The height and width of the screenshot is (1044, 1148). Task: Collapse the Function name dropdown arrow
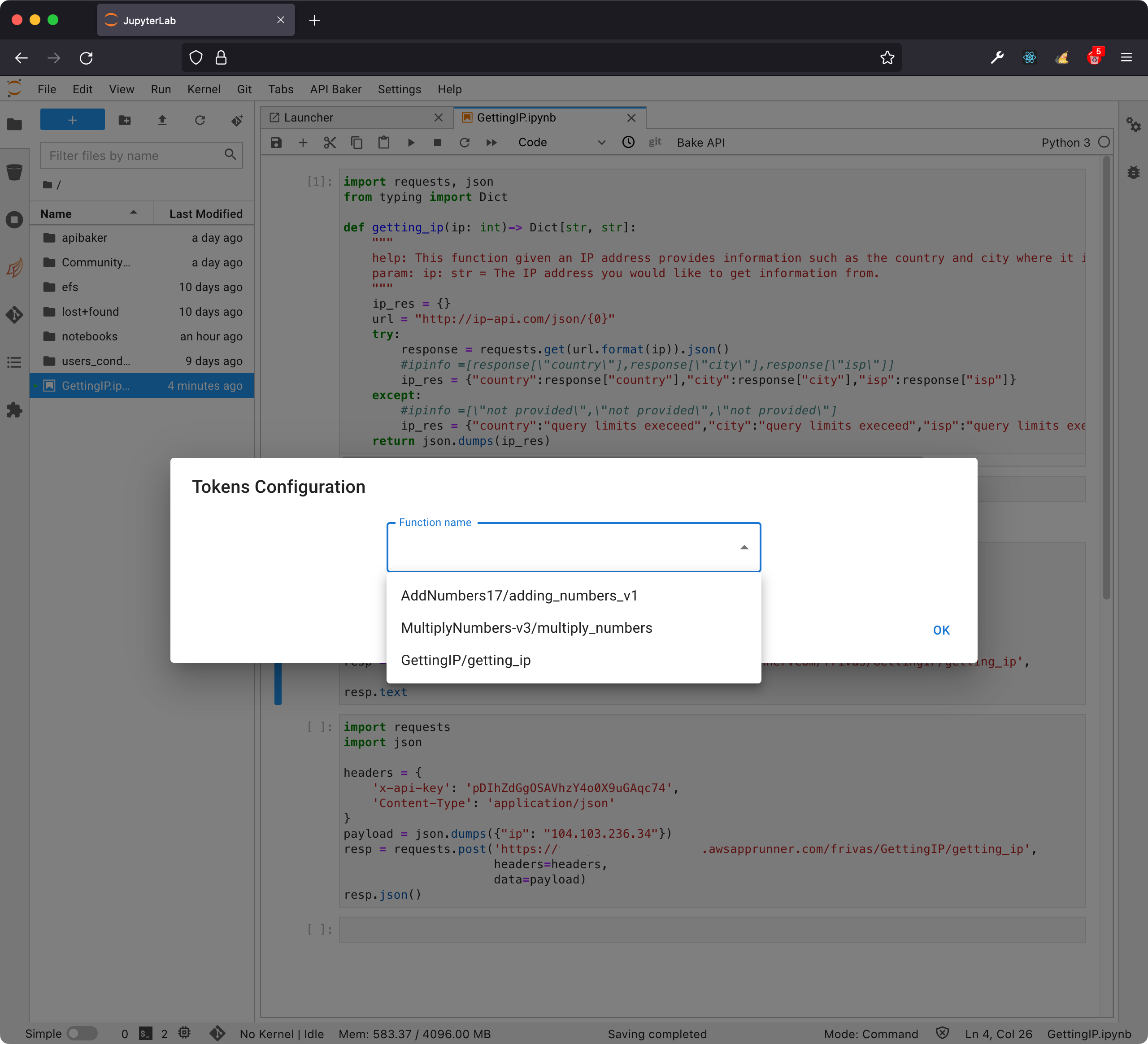[744, 548]
